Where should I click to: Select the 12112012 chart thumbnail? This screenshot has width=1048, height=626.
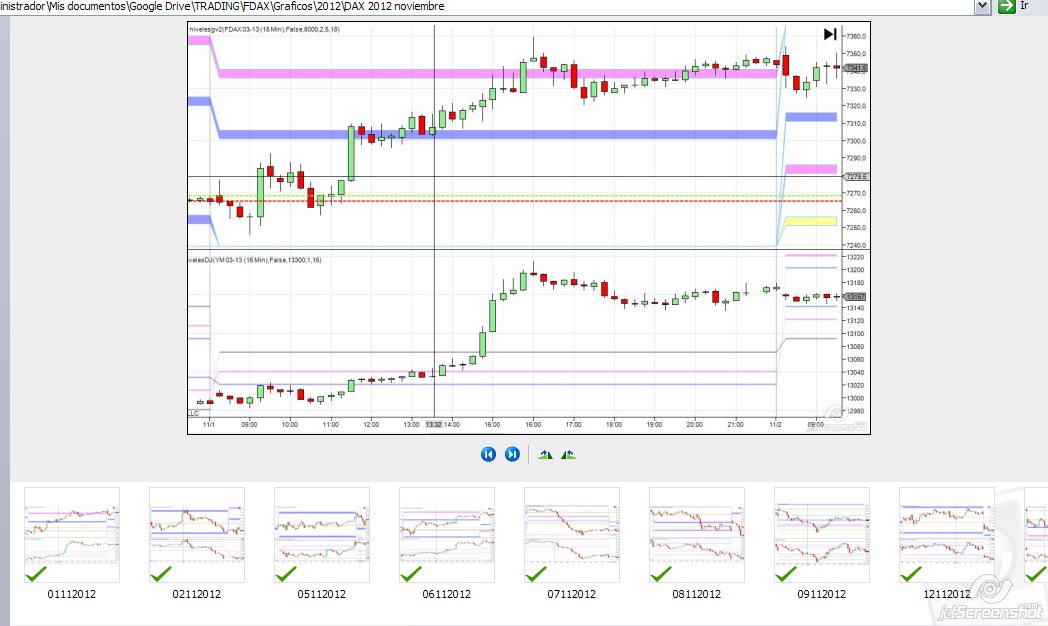(x=947, y=534)
